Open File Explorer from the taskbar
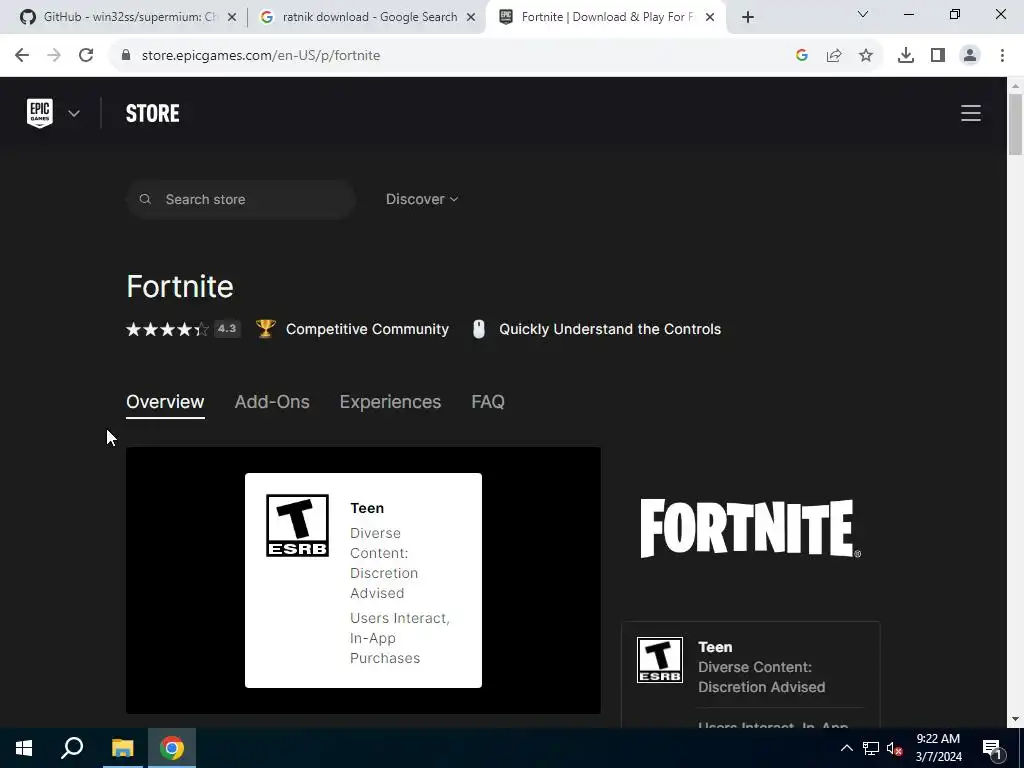Image resolution: width=1024 pixels, height=768 pixels. pos(122,748)
